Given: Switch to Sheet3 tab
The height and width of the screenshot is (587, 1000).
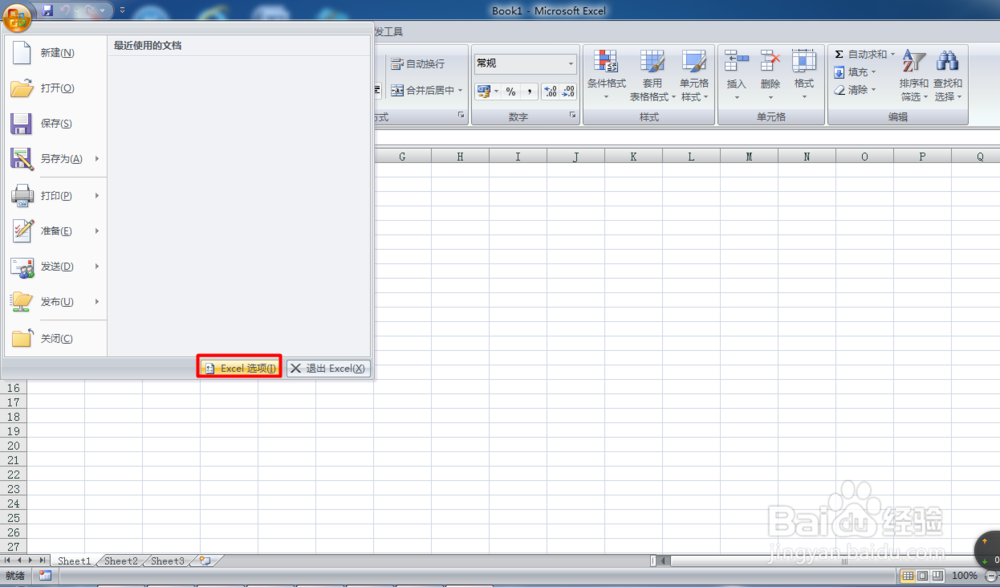Looking at the screenshot, I should (x=167, y=561).
